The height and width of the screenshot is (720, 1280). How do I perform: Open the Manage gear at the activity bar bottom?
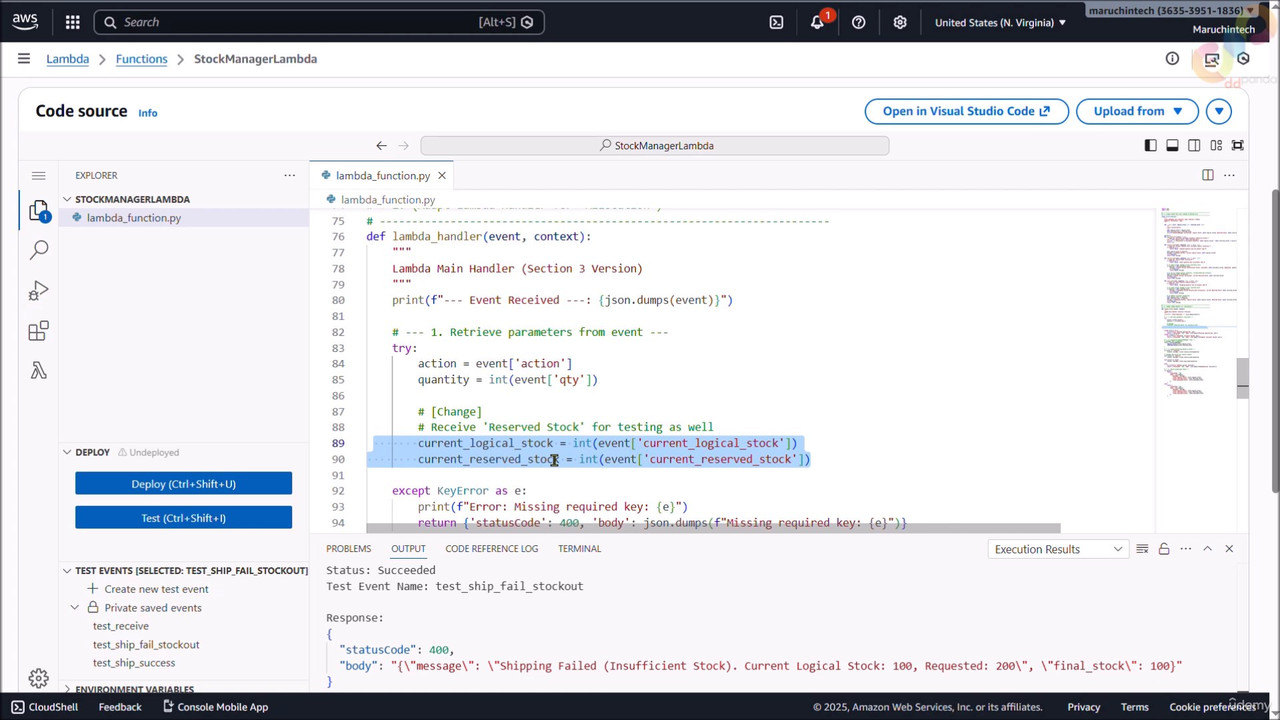point(39,679)
